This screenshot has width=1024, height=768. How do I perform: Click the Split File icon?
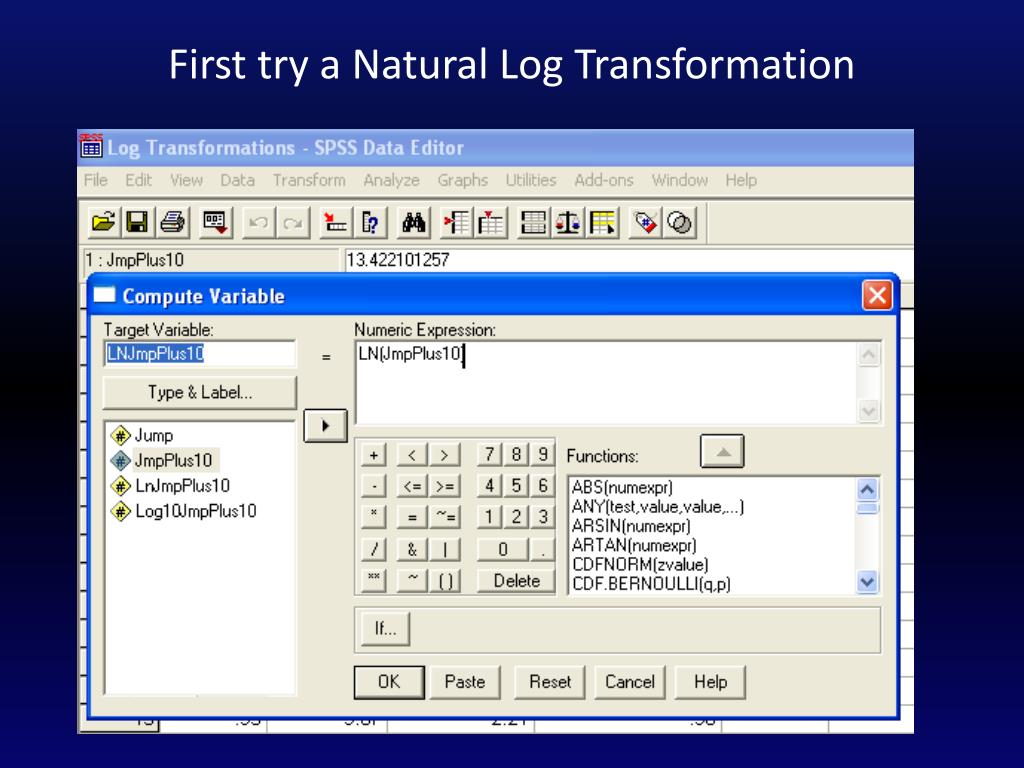point(533,223)
